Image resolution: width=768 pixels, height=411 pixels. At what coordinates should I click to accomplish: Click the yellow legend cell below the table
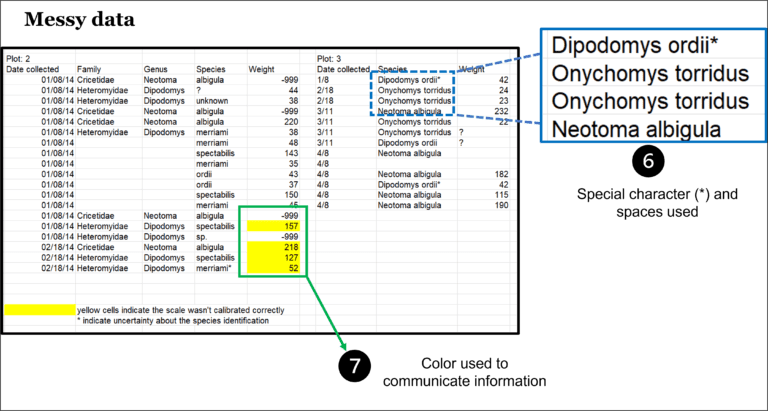pyautogui.click(x=40, y=310)
